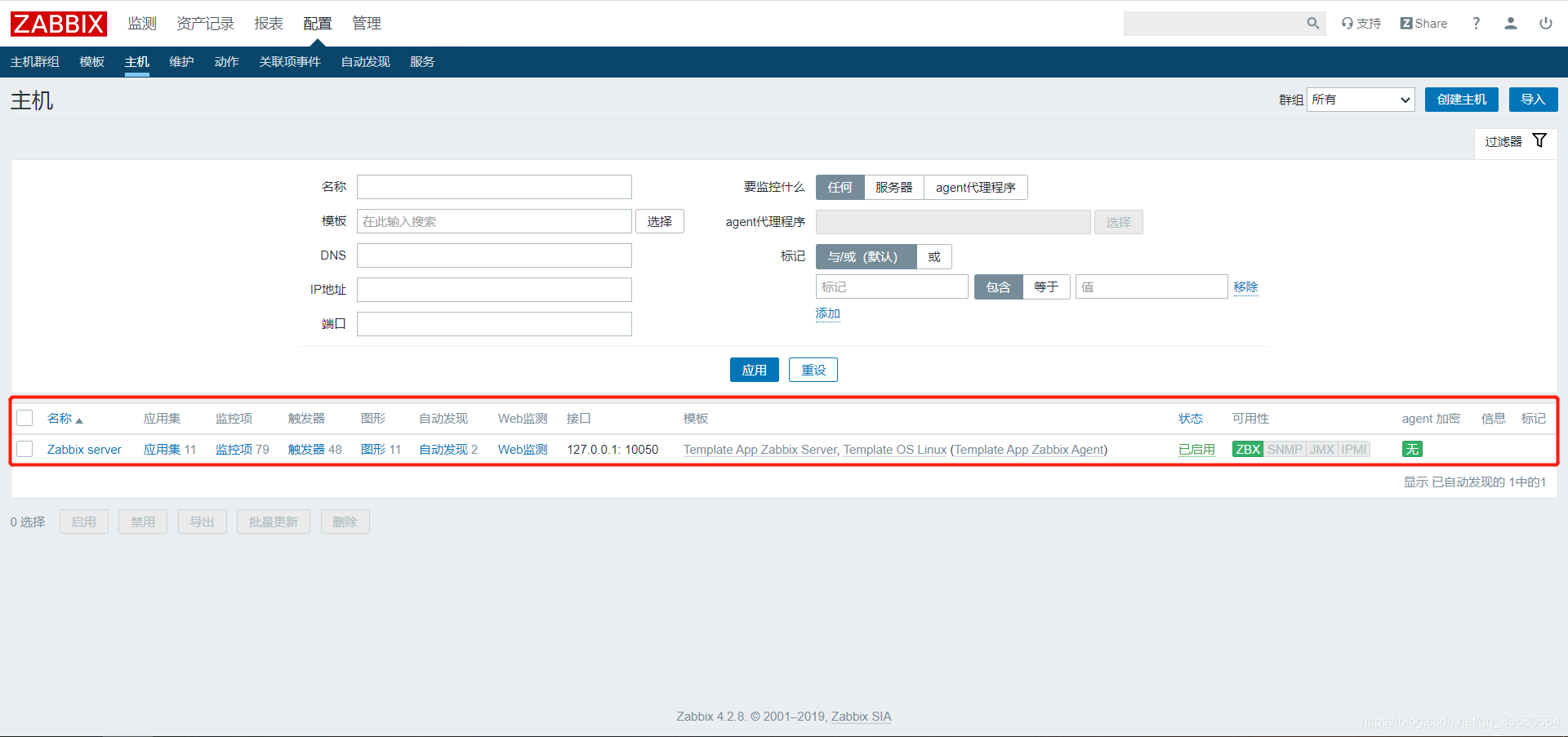
Task: Click the ZBX availability badge
Action: tap(1248, 449)
